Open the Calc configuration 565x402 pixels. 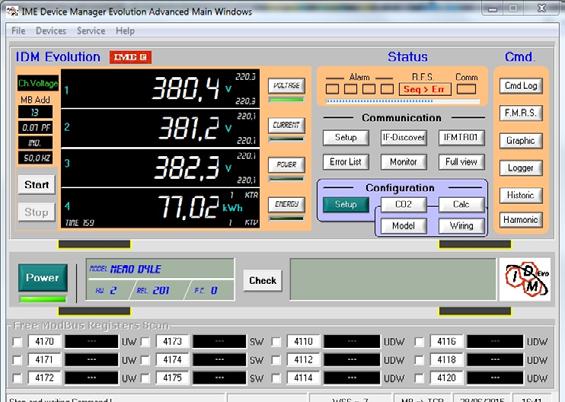461,205
